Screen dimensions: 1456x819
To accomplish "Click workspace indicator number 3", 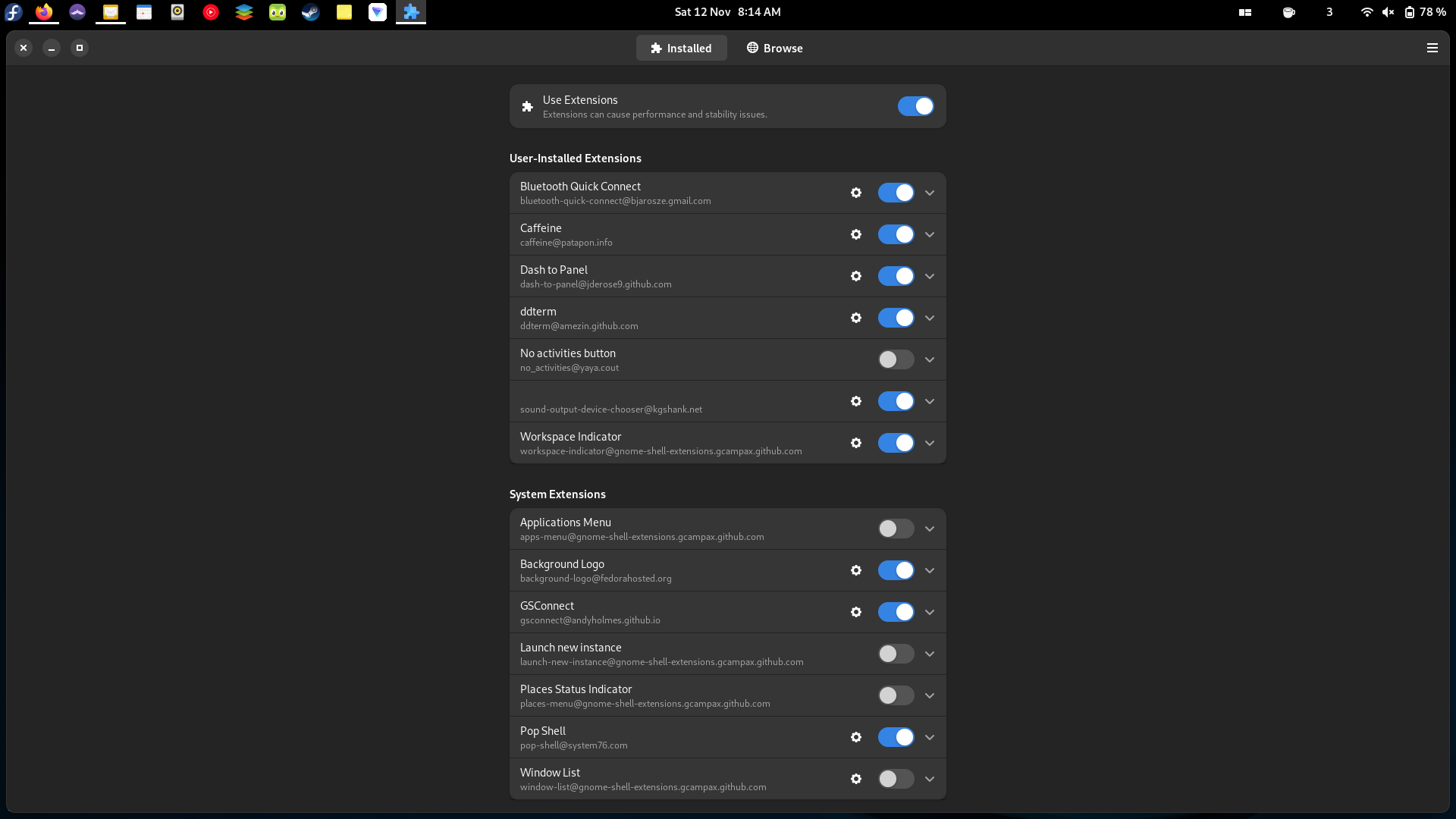I will [1329, 12].
